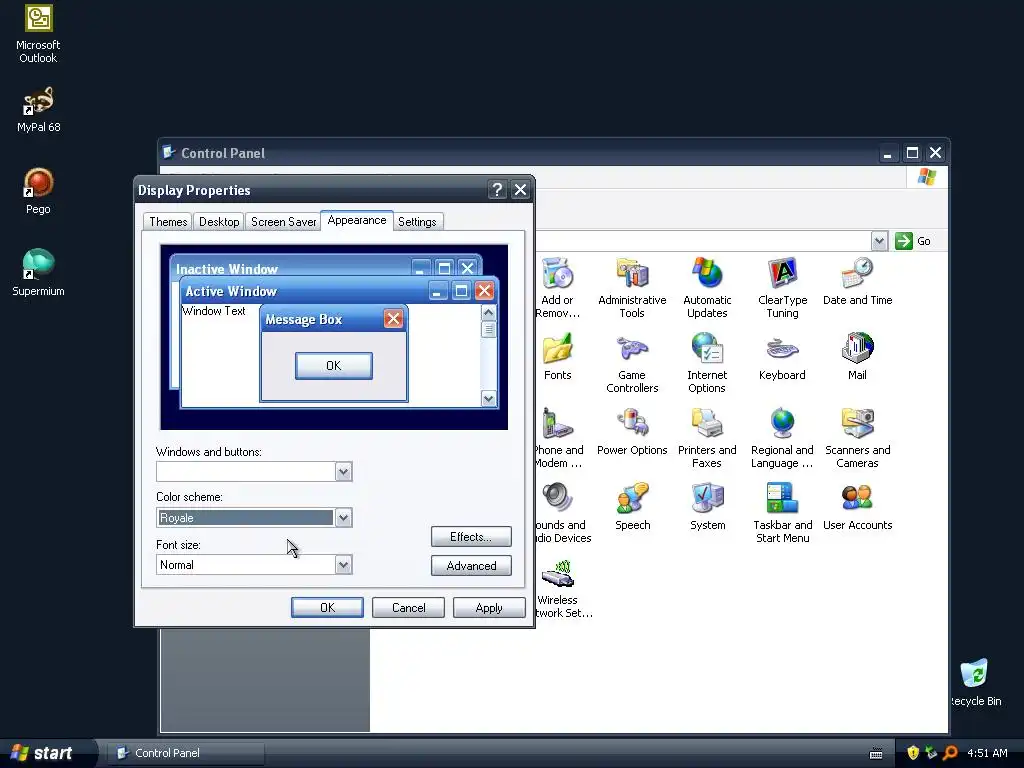Switch to the Screen Saver tab

283,221
